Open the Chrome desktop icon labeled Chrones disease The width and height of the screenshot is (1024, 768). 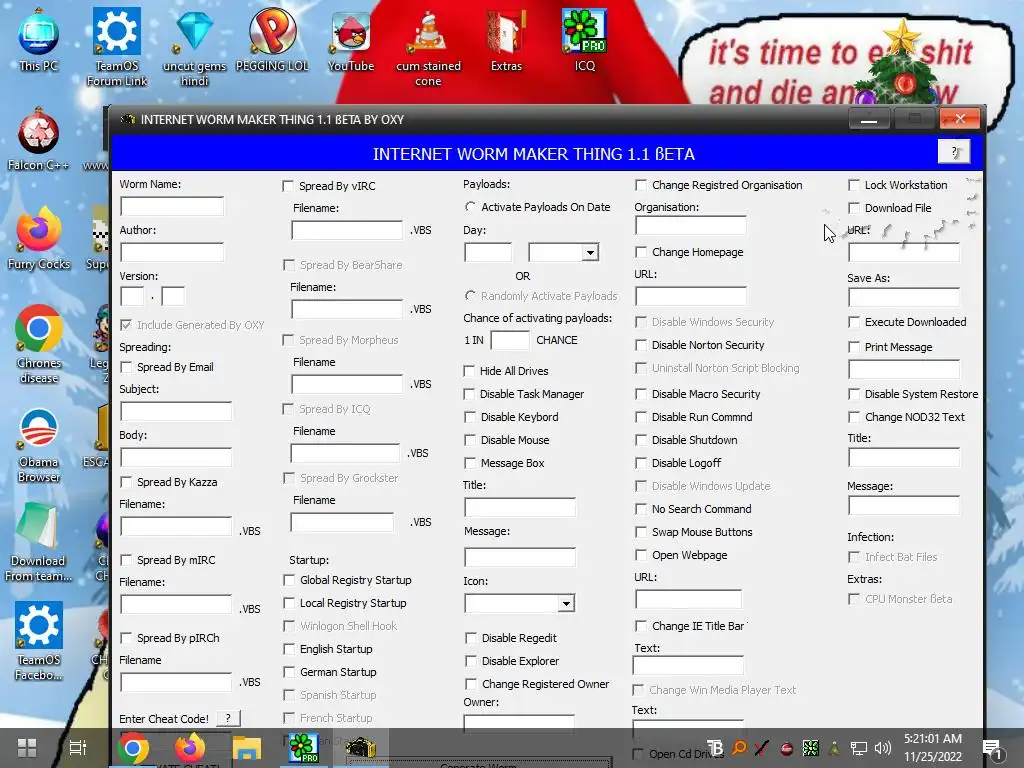(39, 344)
